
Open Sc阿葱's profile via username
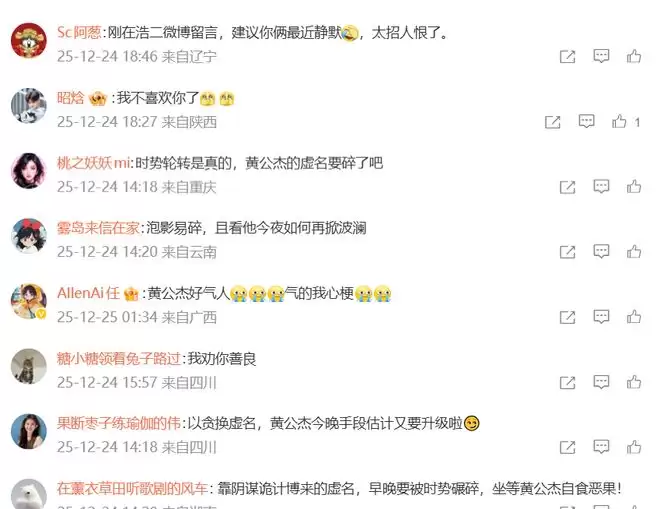click(79, 32)
